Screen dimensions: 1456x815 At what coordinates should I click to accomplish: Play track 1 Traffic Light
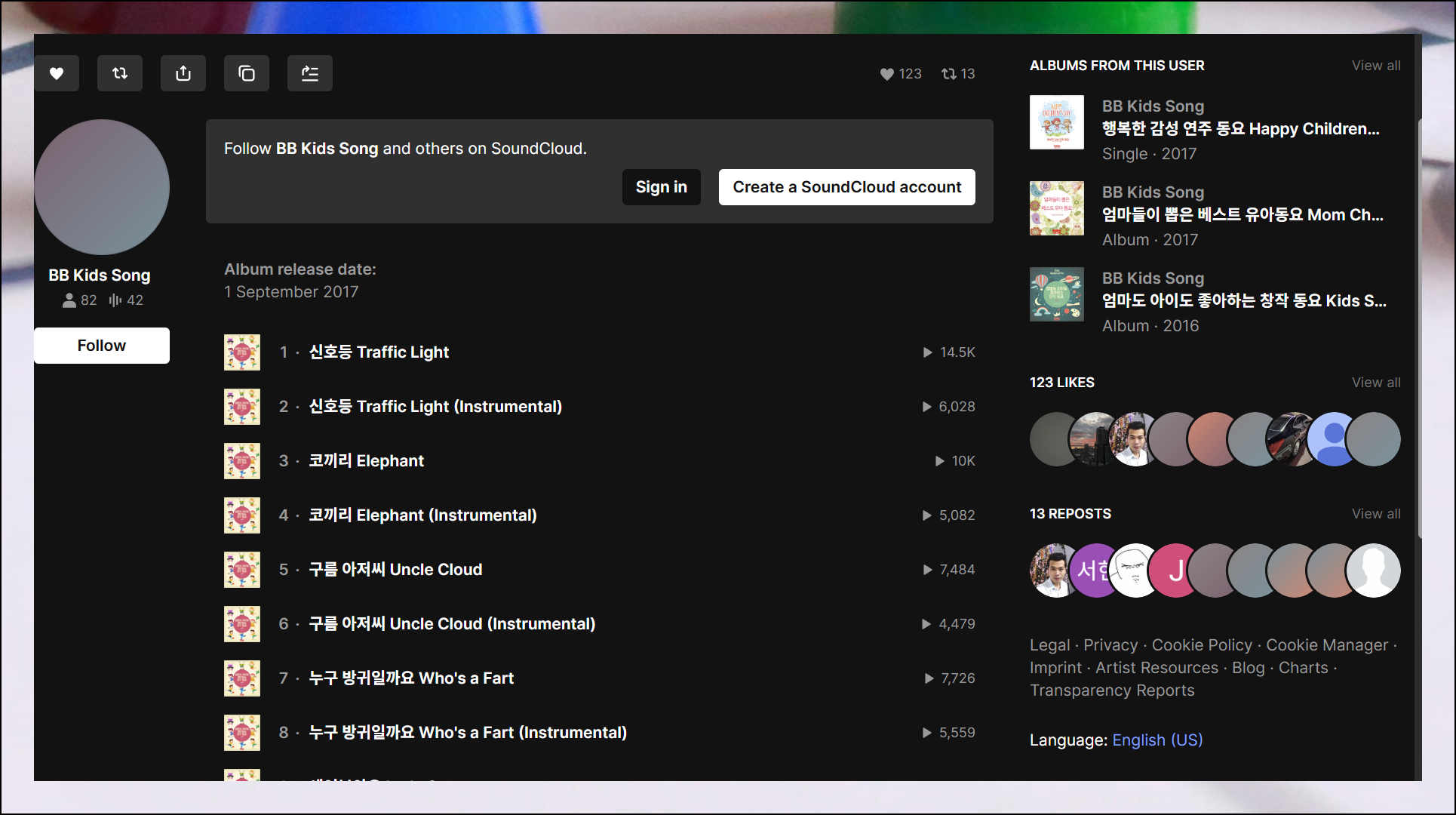pos(379,352)
